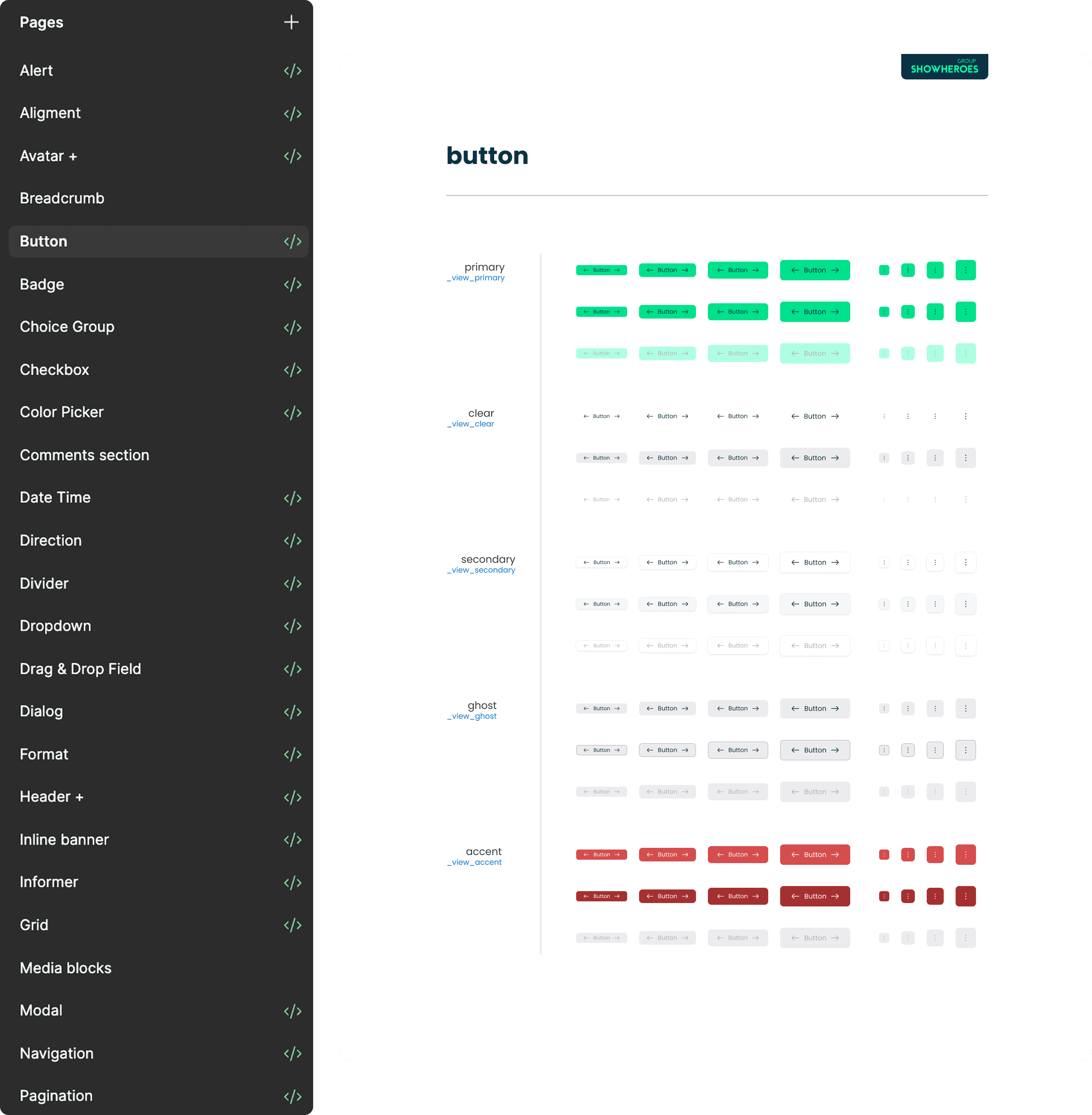Open code icon for Checkbox page
Screen dimensions: 1092x1115
(x=292, y=370)
